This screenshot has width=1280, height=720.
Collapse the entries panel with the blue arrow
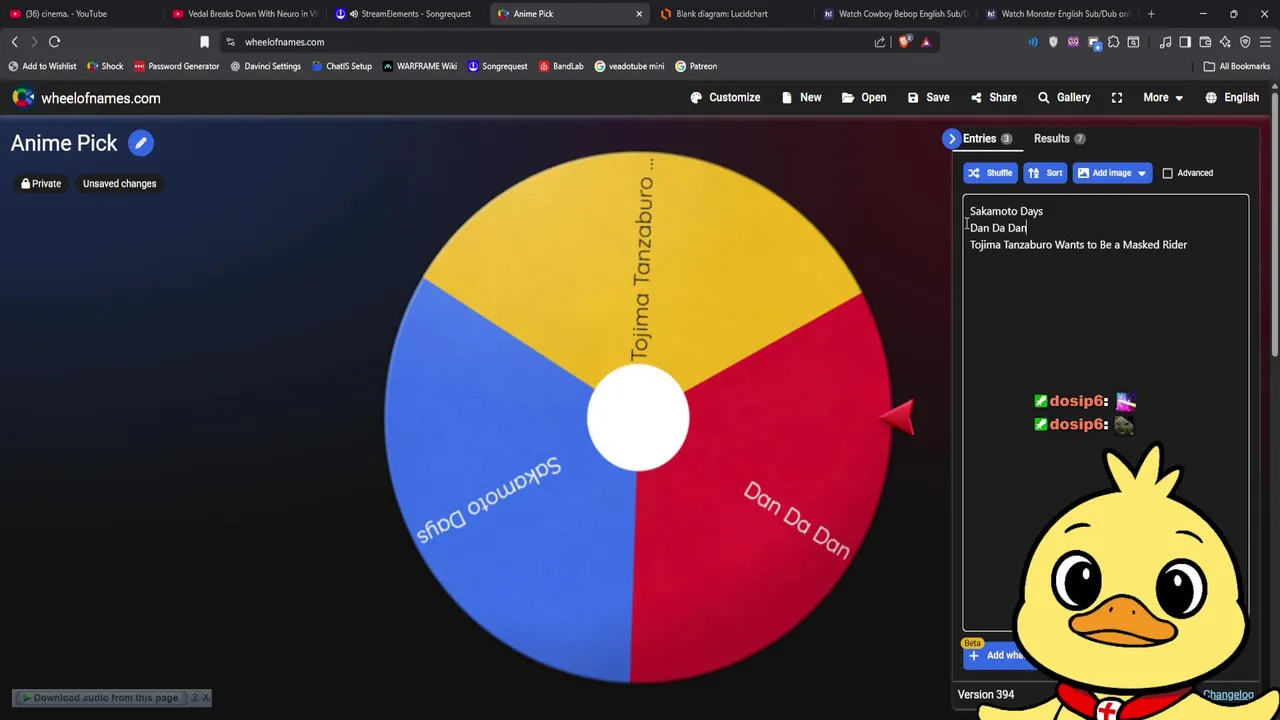point(952,139)
